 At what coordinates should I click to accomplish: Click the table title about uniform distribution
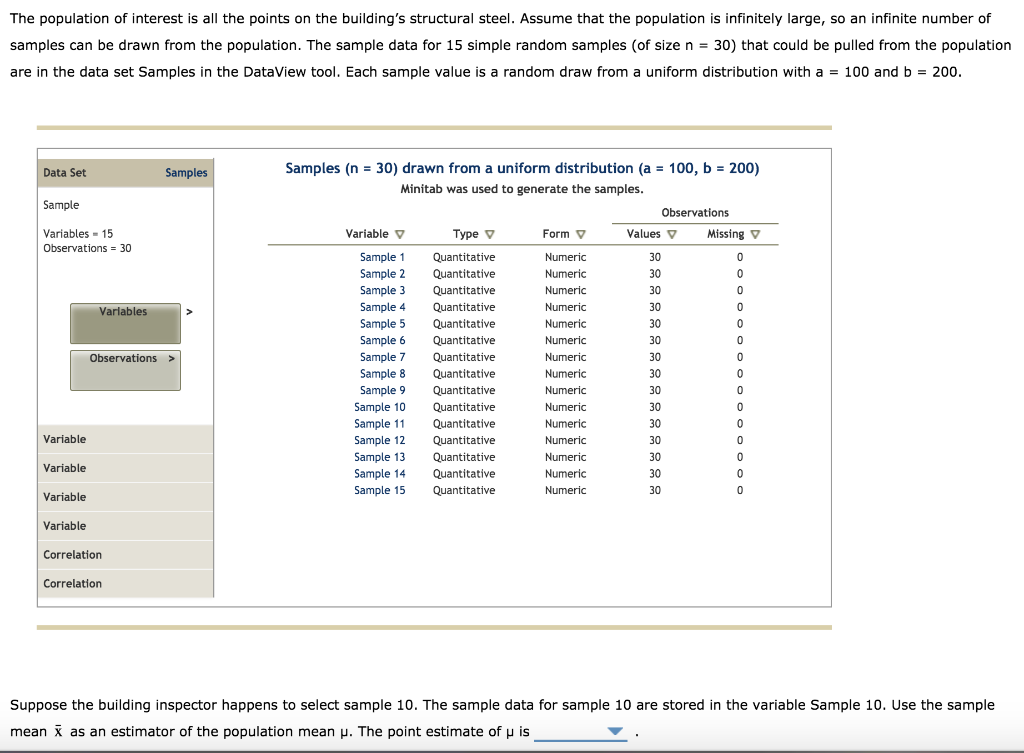[x=522, y=168]
